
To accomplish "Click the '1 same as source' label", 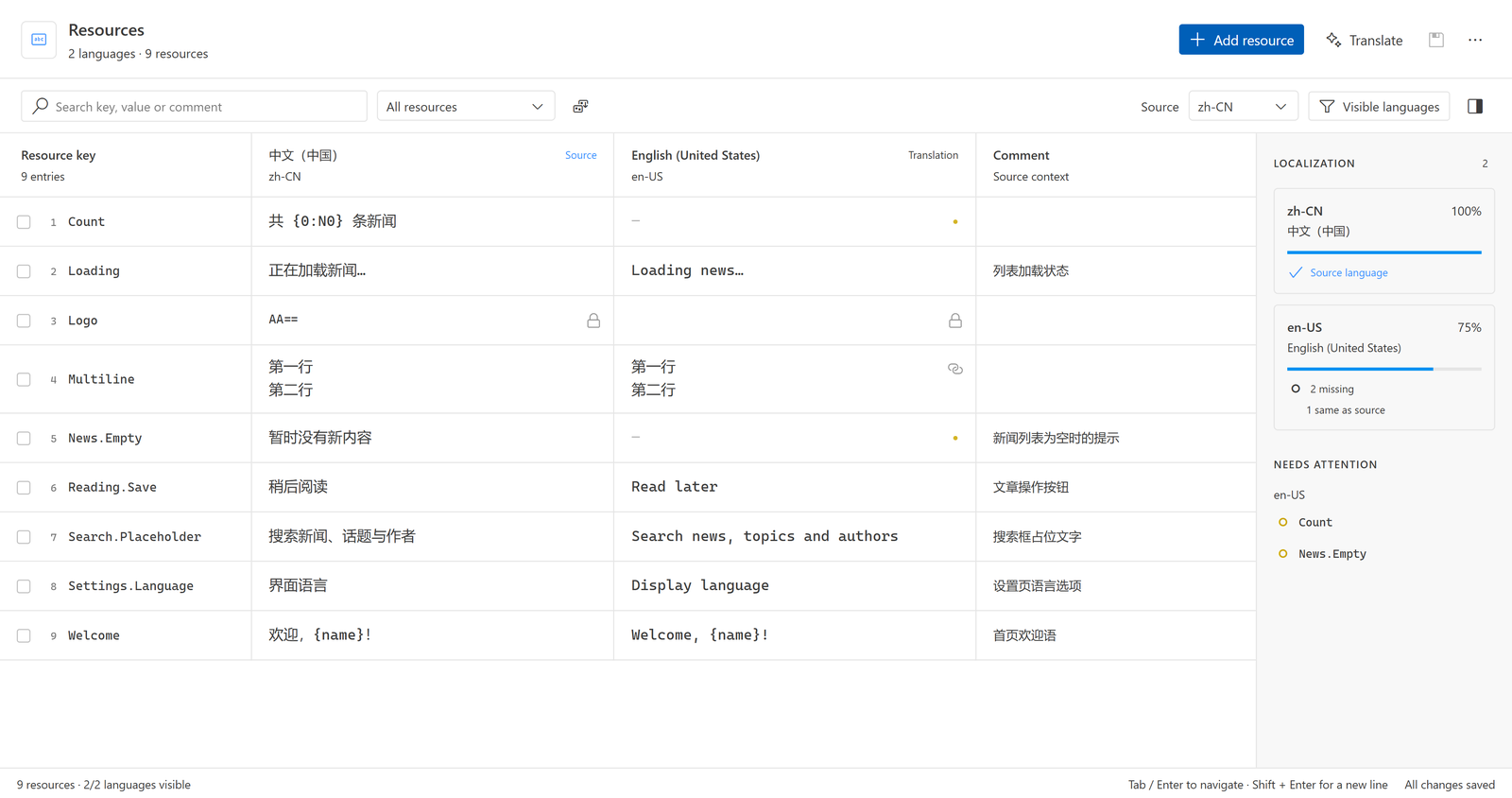I will point(1346,410).
